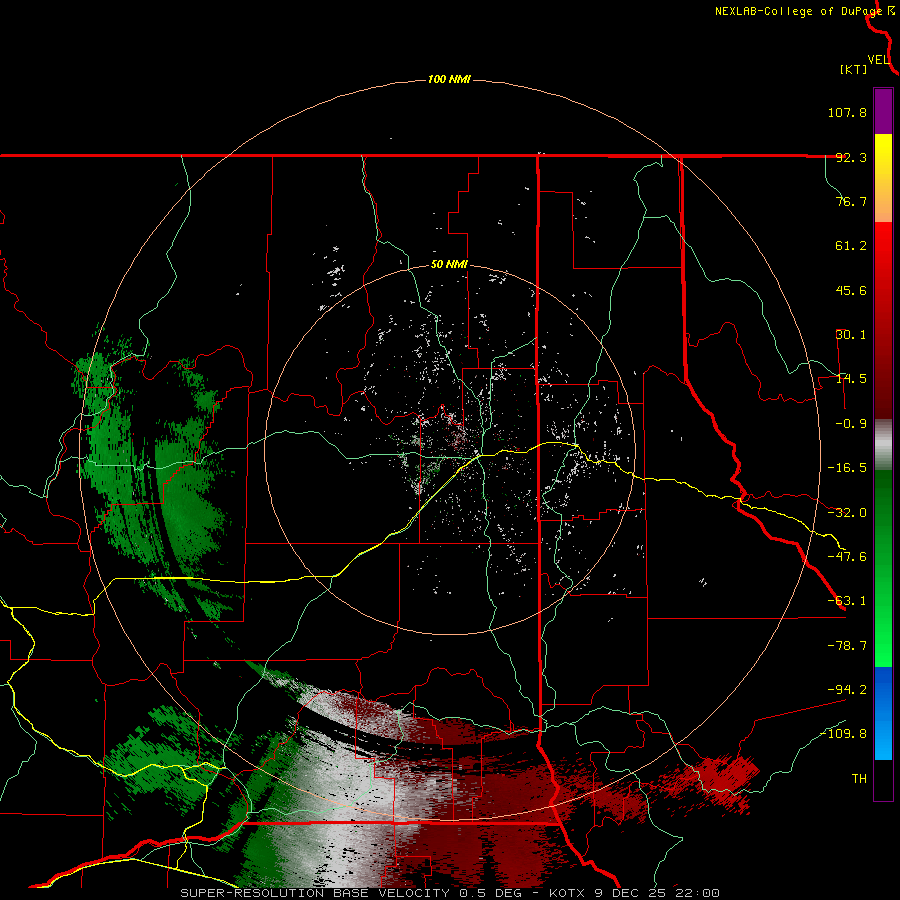Select the purple segment of the color bar
Screen dimensions: 900x900
point(883,111)
